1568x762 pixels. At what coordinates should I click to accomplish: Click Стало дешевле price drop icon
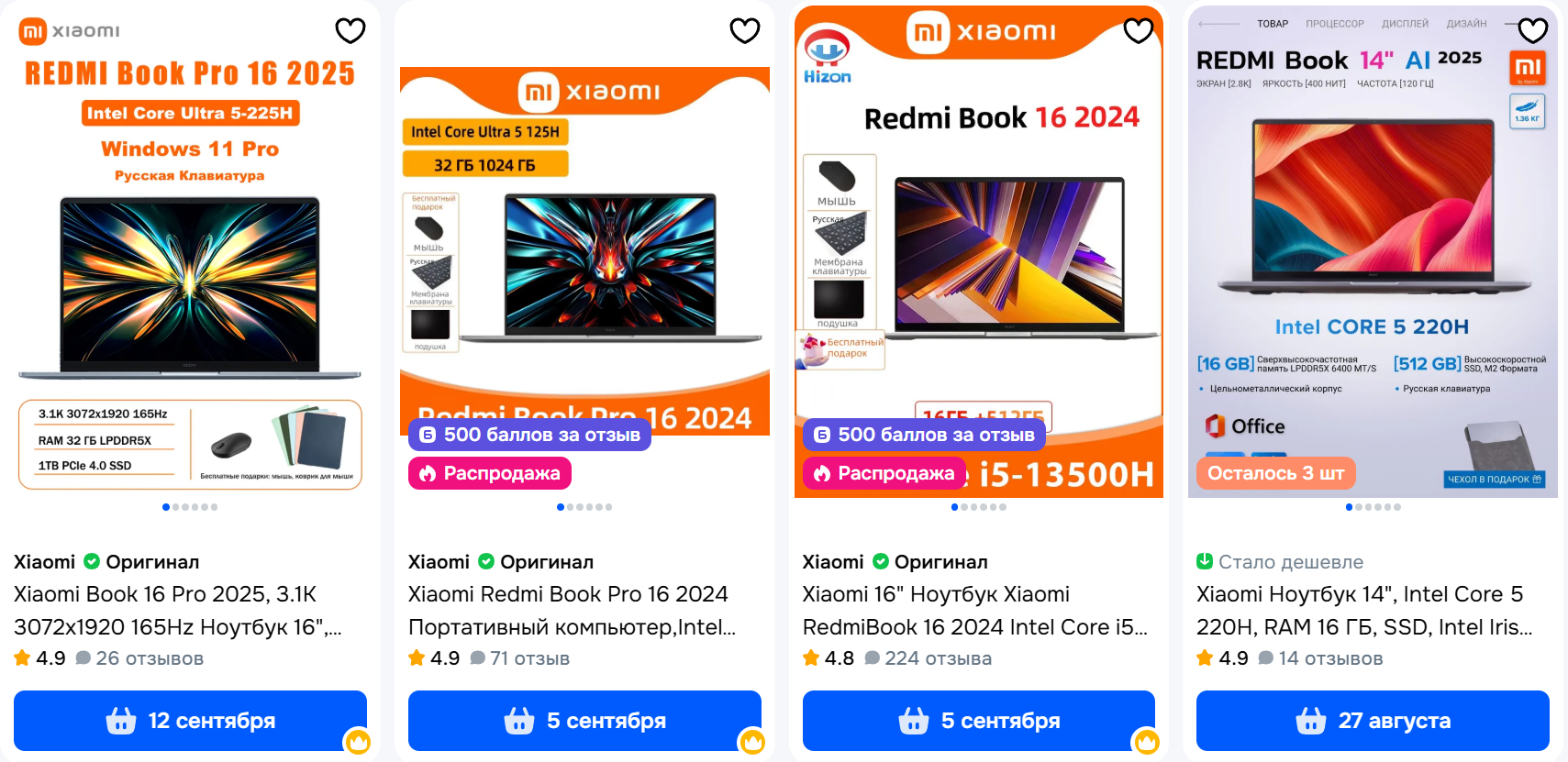tap(1205, 561)
